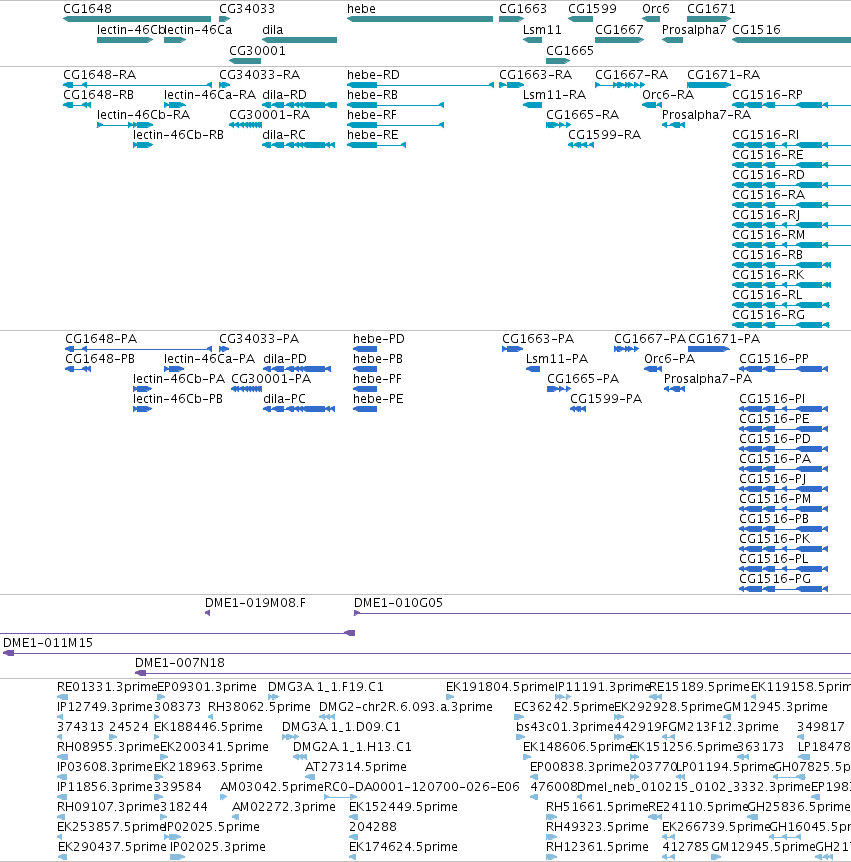The height and width of the screenshot is (862, 851).
Task: Open protein CG1516-PP label
Action: [773, 358]
